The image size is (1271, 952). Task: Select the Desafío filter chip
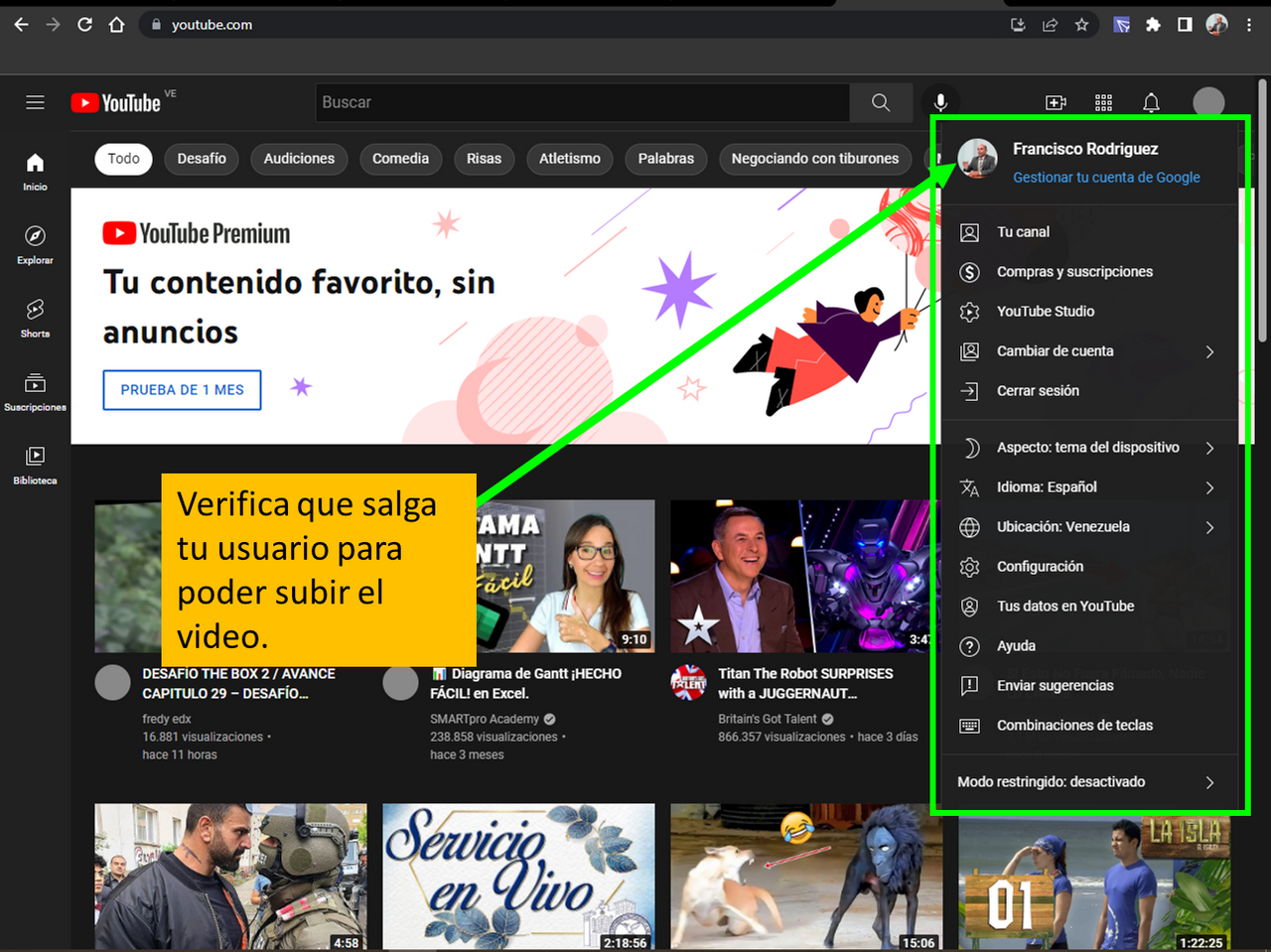pyautogui.click(x=202, y=159)
